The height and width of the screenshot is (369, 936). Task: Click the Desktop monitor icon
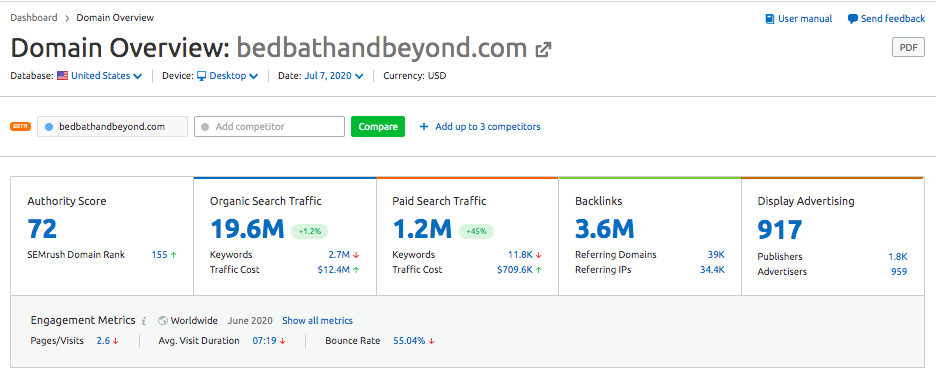(x=202, y=76)
